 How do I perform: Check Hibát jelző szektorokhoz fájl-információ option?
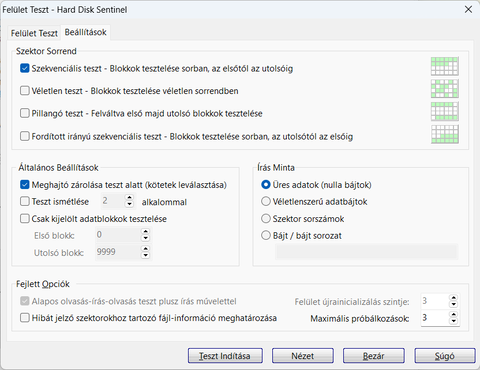(25, 318)
